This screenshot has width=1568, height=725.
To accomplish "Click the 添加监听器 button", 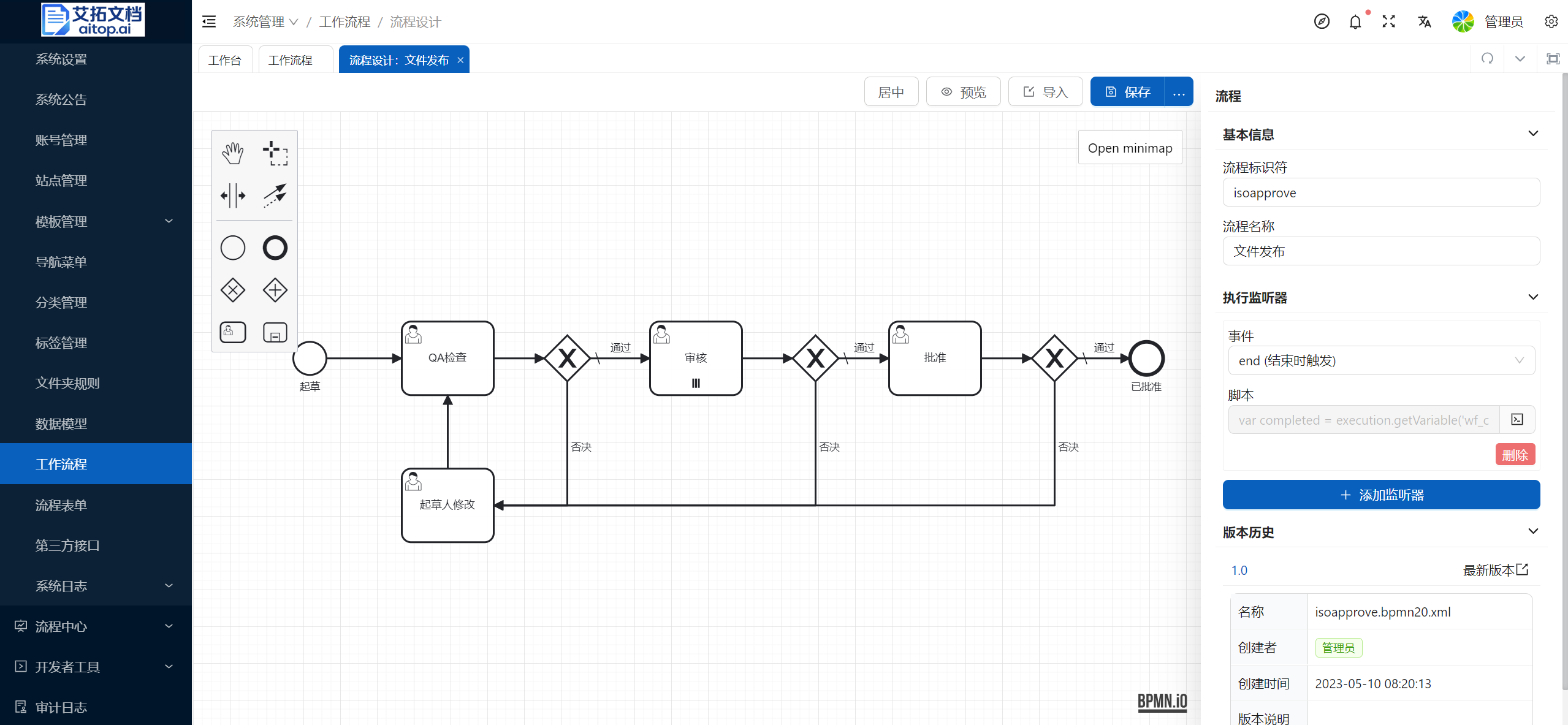I will coord(1381,495).
